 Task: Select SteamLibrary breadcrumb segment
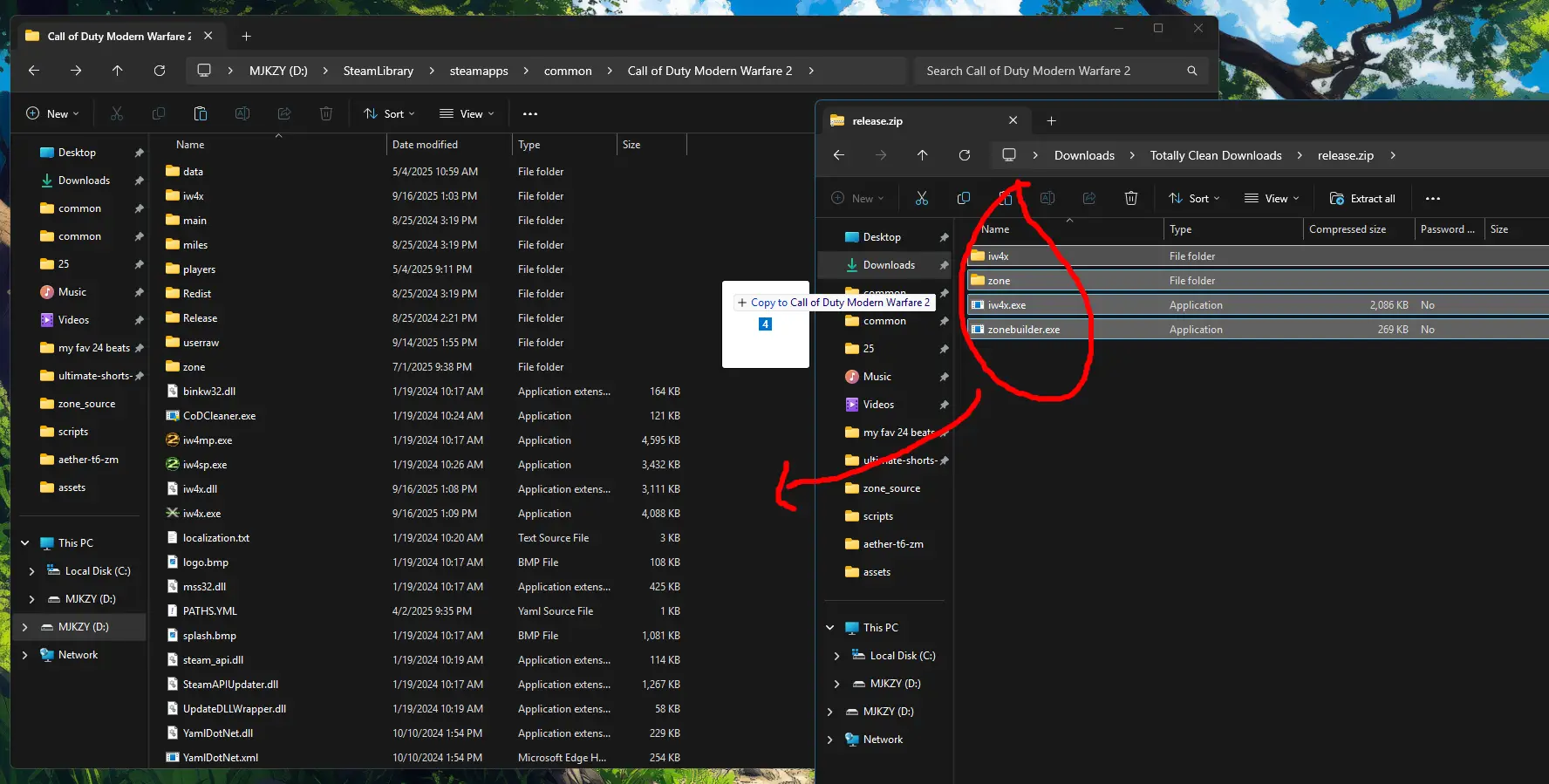pos(379,71)
